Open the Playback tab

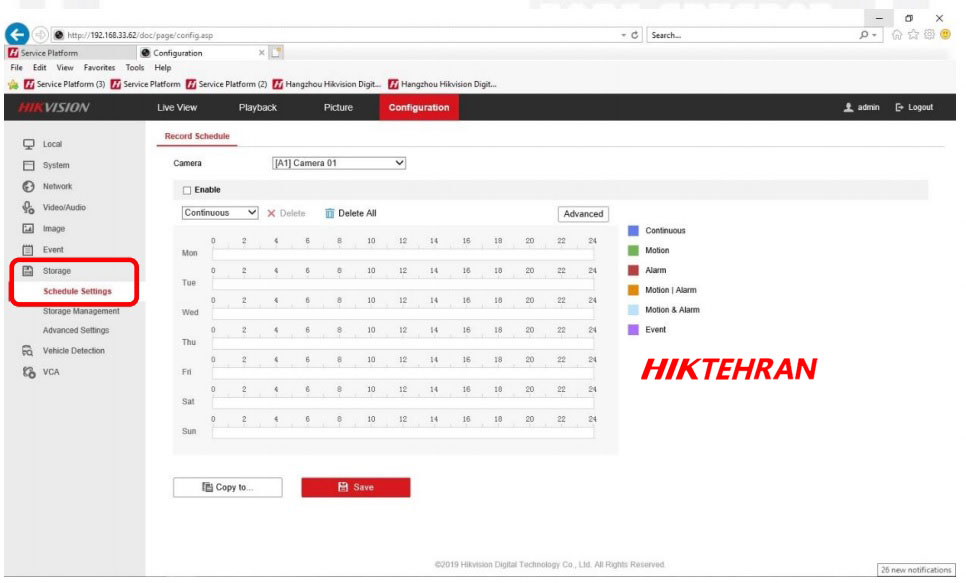(258, 107)
